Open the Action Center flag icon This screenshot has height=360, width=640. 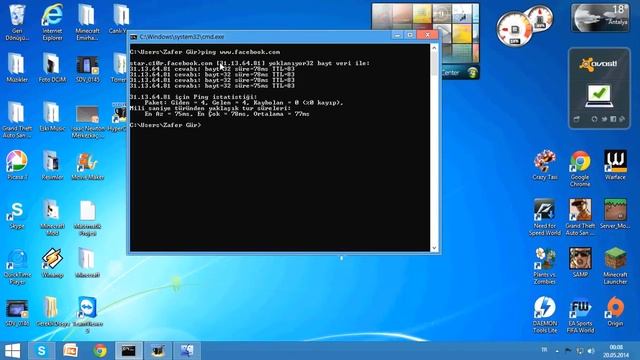tap(568, 351)
